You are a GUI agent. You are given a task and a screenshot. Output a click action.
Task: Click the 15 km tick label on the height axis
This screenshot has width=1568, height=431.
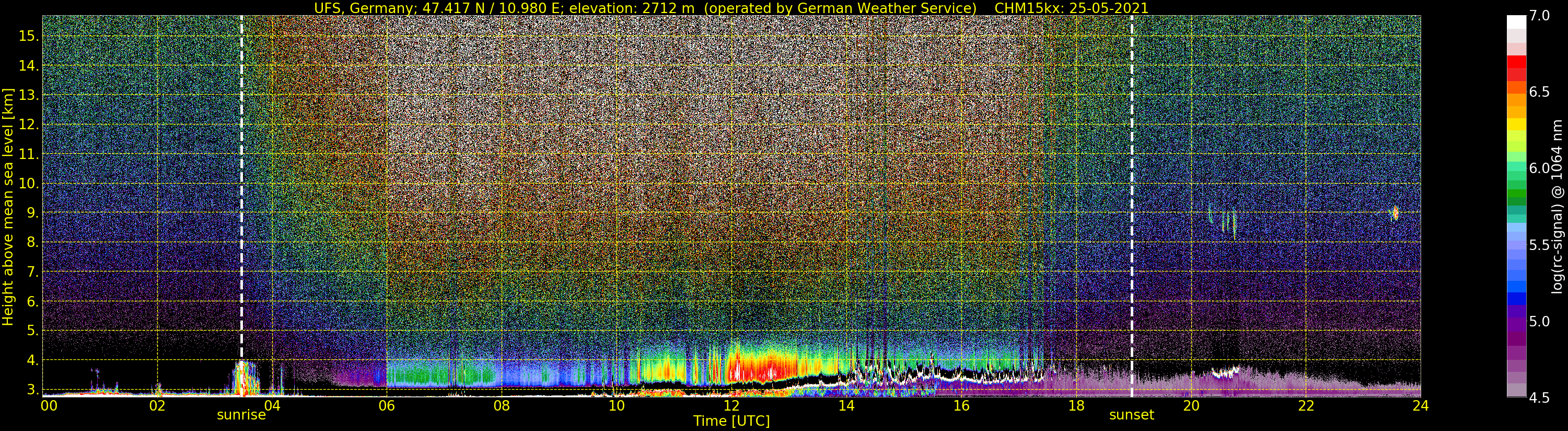click(28, 36)
